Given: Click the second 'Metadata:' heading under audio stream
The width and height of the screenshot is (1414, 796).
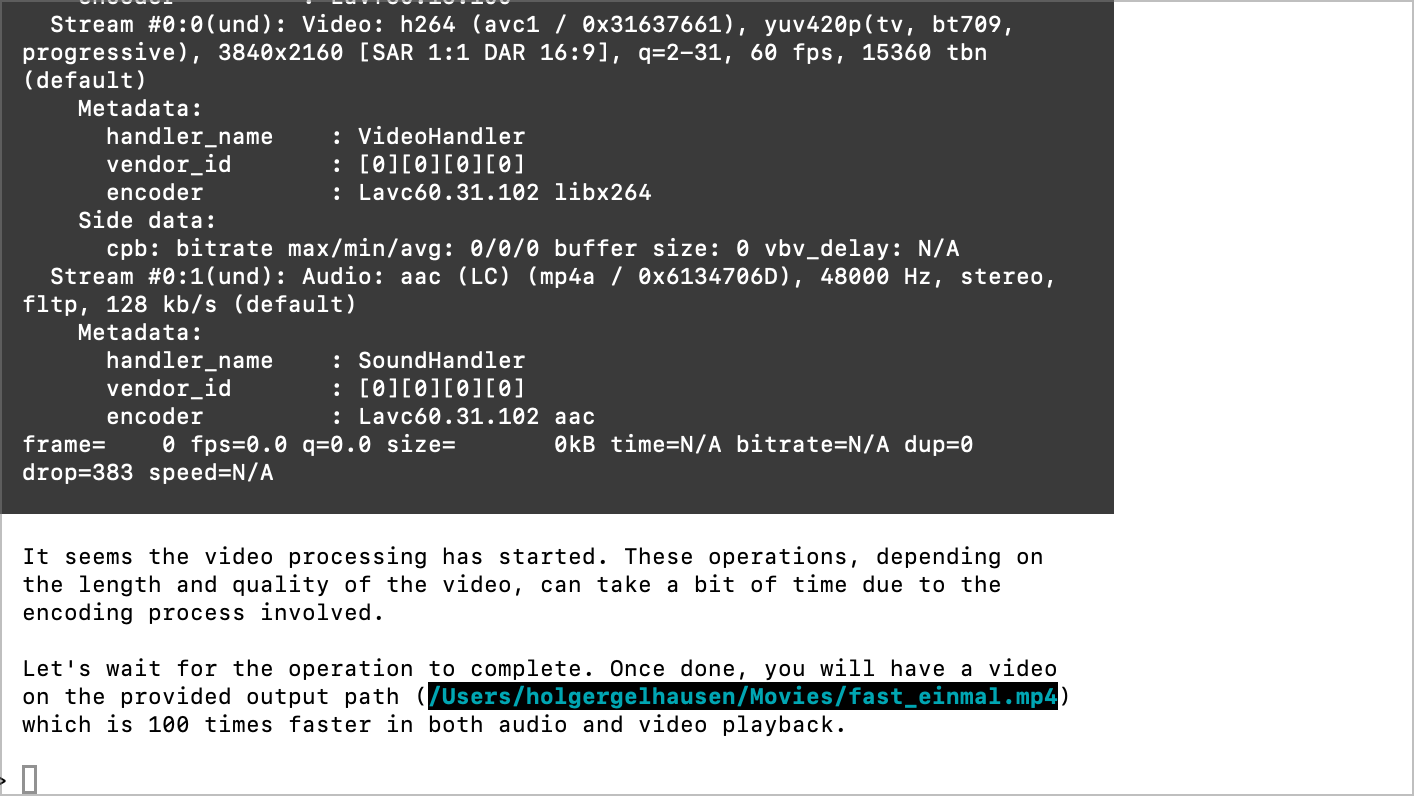Looking at the screenshot, I should (141, 333).
